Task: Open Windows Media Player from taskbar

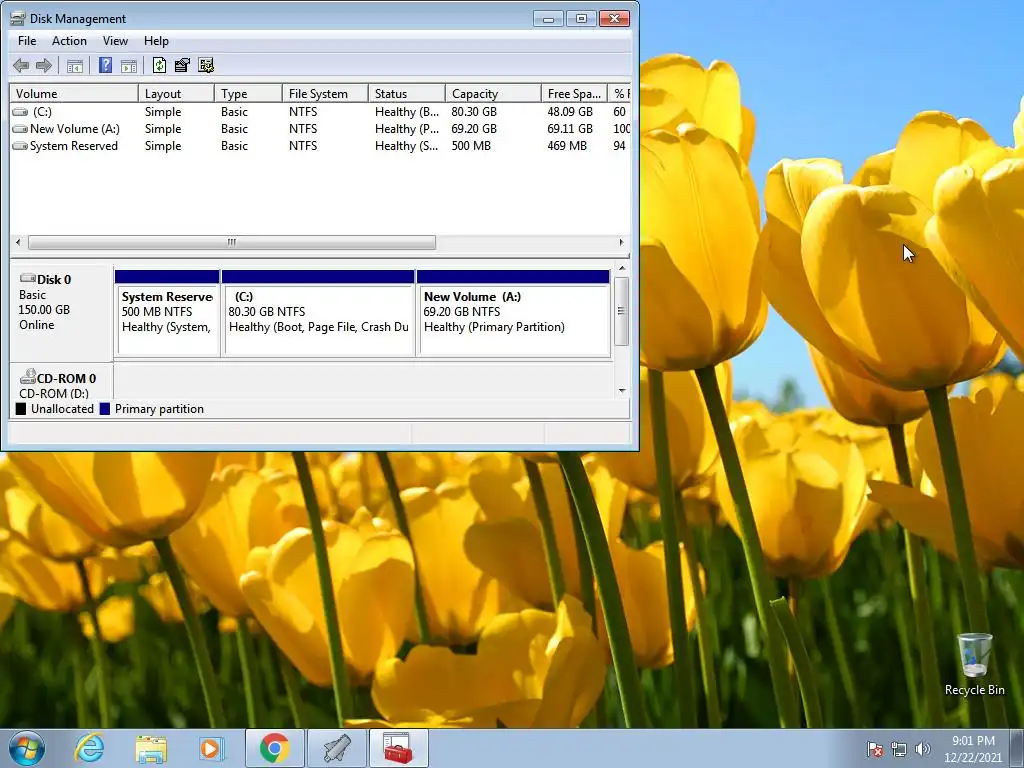Action: tap(211, 748)
